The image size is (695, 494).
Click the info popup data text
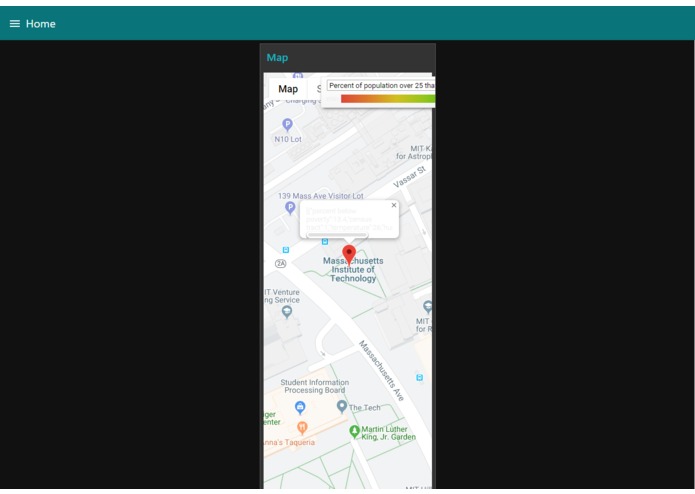[349, 219]
